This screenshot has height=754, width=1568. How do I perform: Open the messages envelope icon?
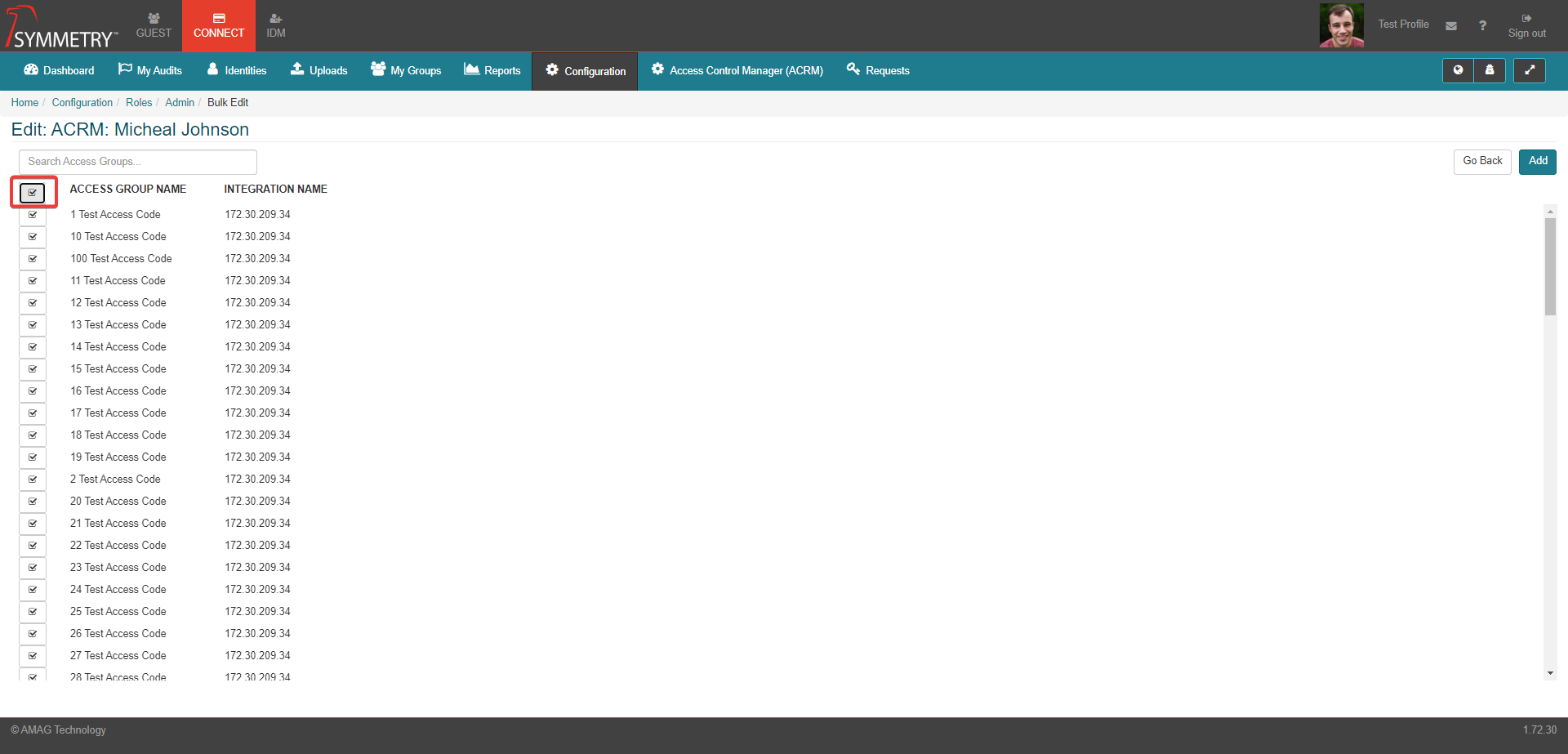1451,26
